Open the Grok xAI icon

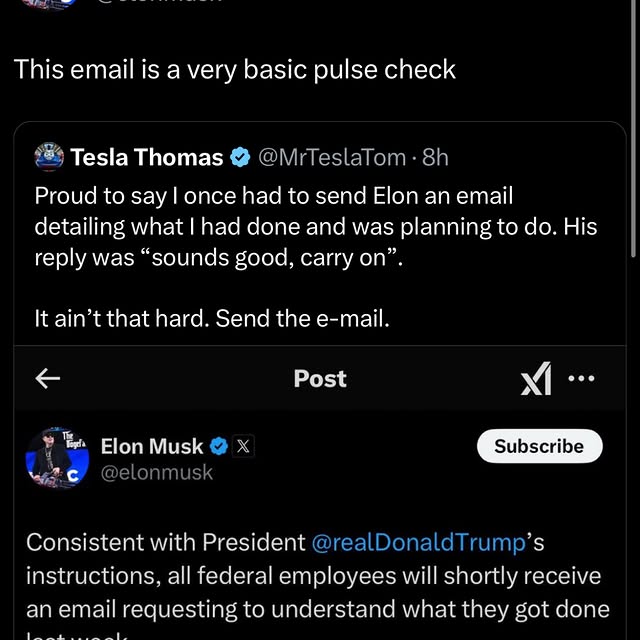click(536, 379)
